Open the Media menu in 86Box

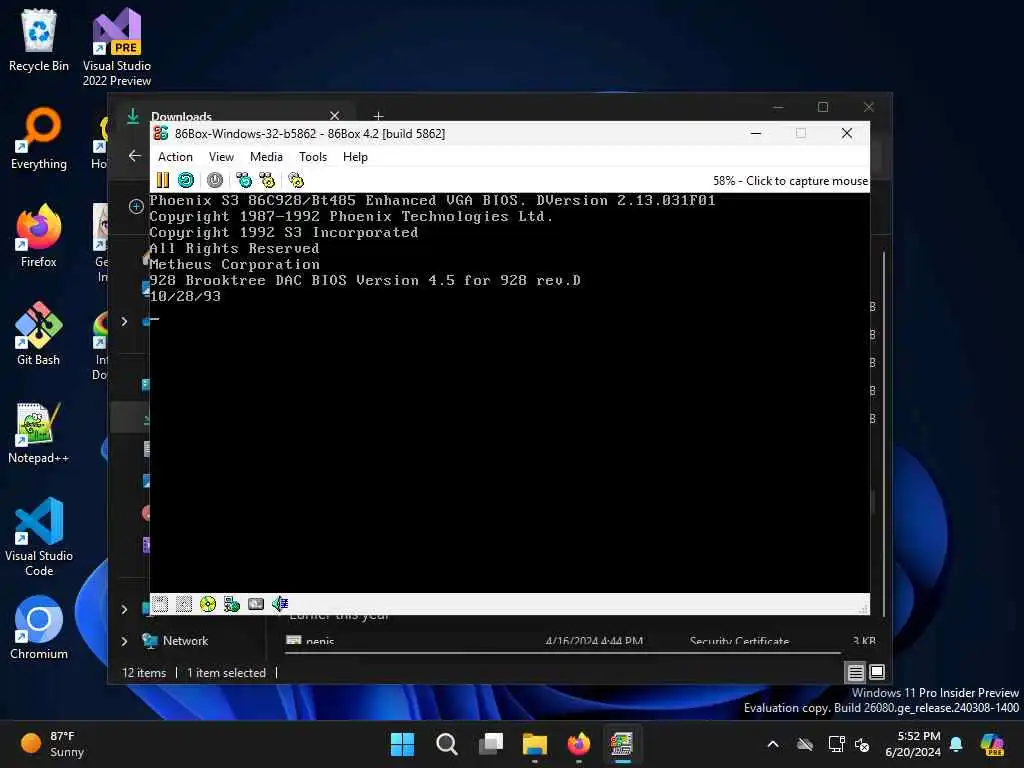click(x=266, y=157)
